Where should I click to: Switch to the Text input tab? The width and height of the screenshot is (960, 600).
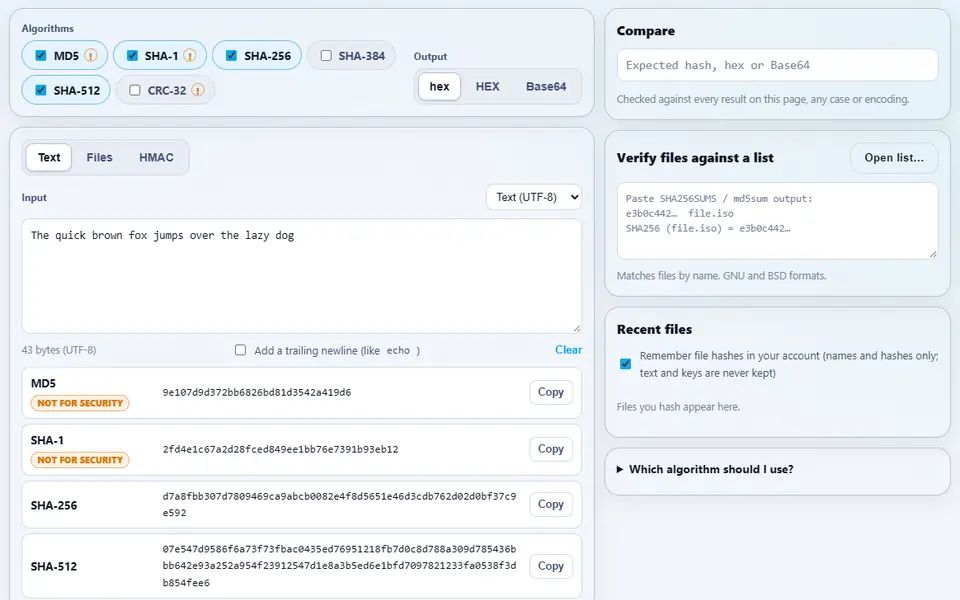(49, 157)
